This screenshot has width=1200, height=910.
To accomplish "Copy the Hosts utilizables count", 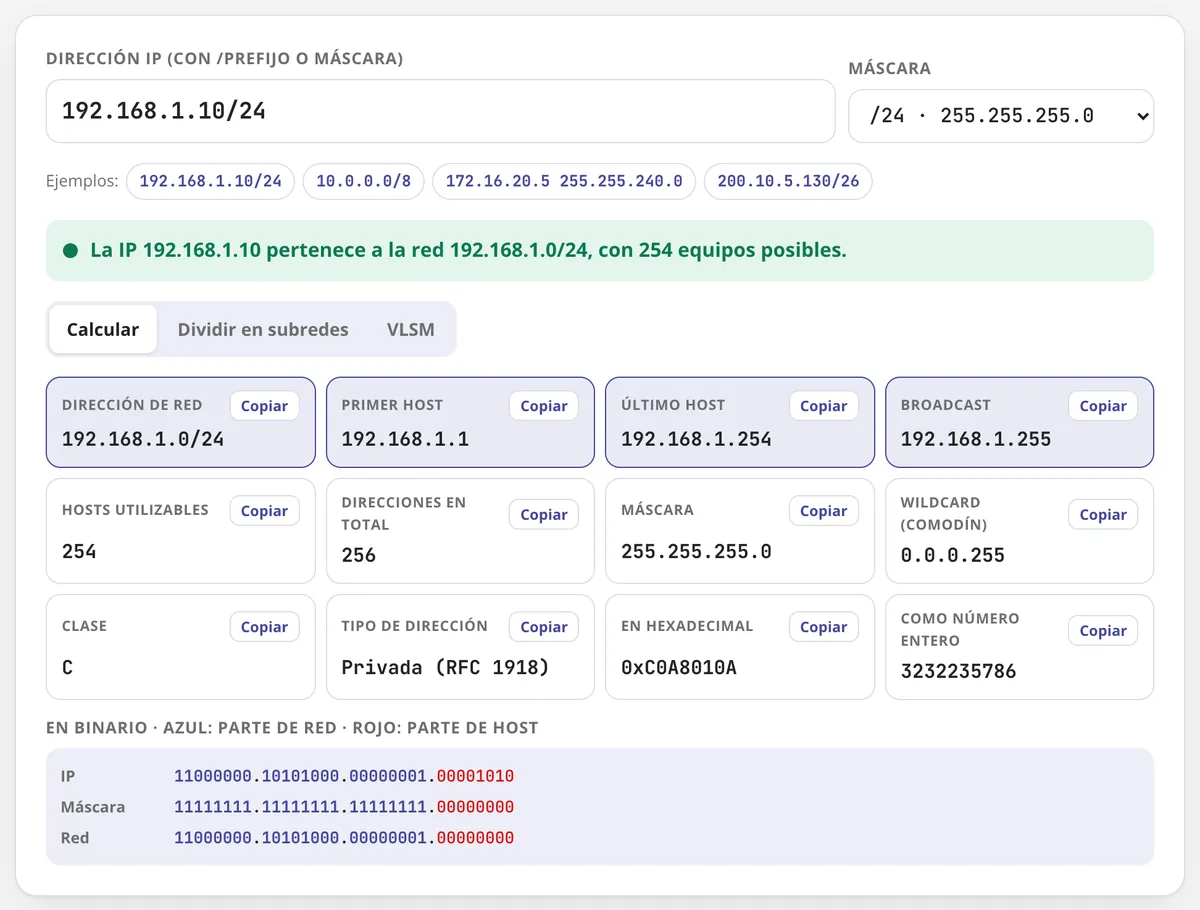I will (264, 511).
